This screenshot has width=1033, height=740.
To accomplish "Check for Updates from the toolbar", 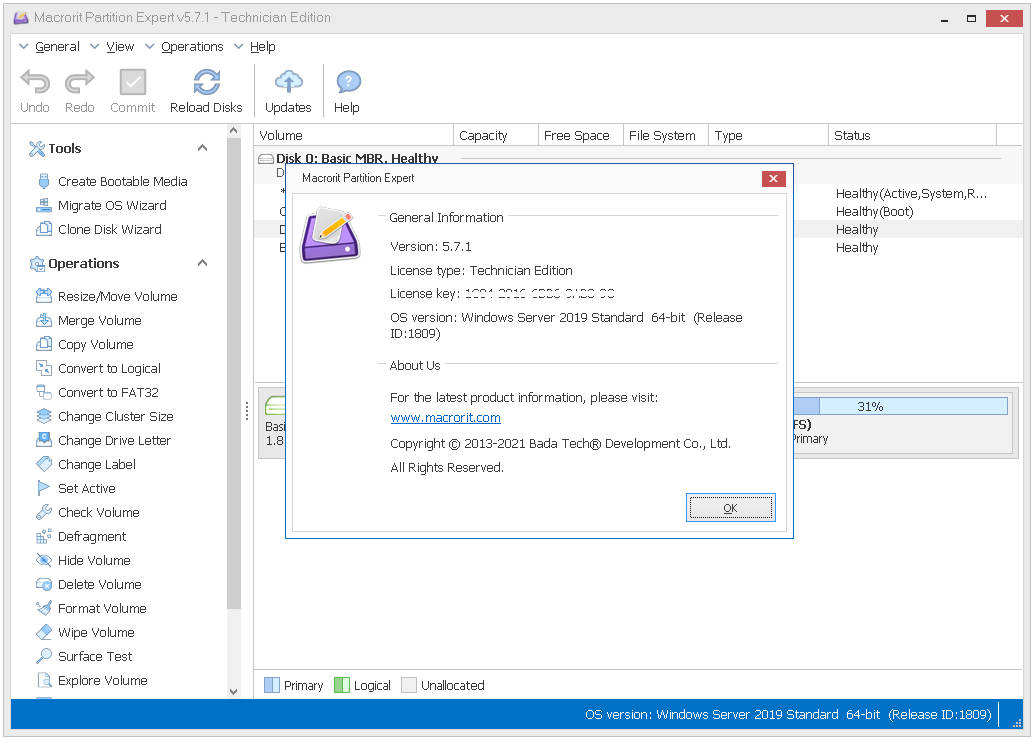I will [x=288, y=84].
